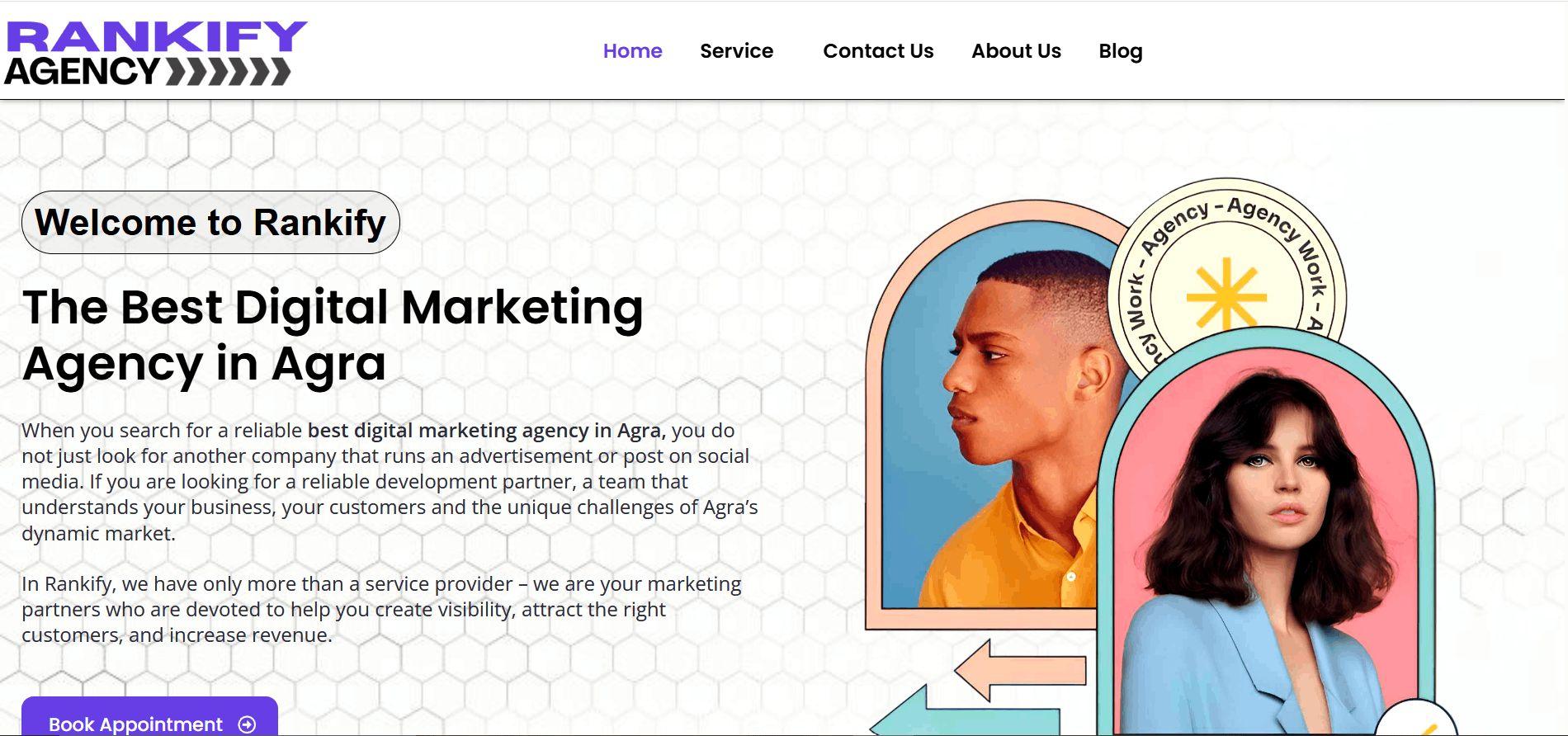
Task: Open the Blog dropdown in the navbar
Action: click(x=1120, y=51)
